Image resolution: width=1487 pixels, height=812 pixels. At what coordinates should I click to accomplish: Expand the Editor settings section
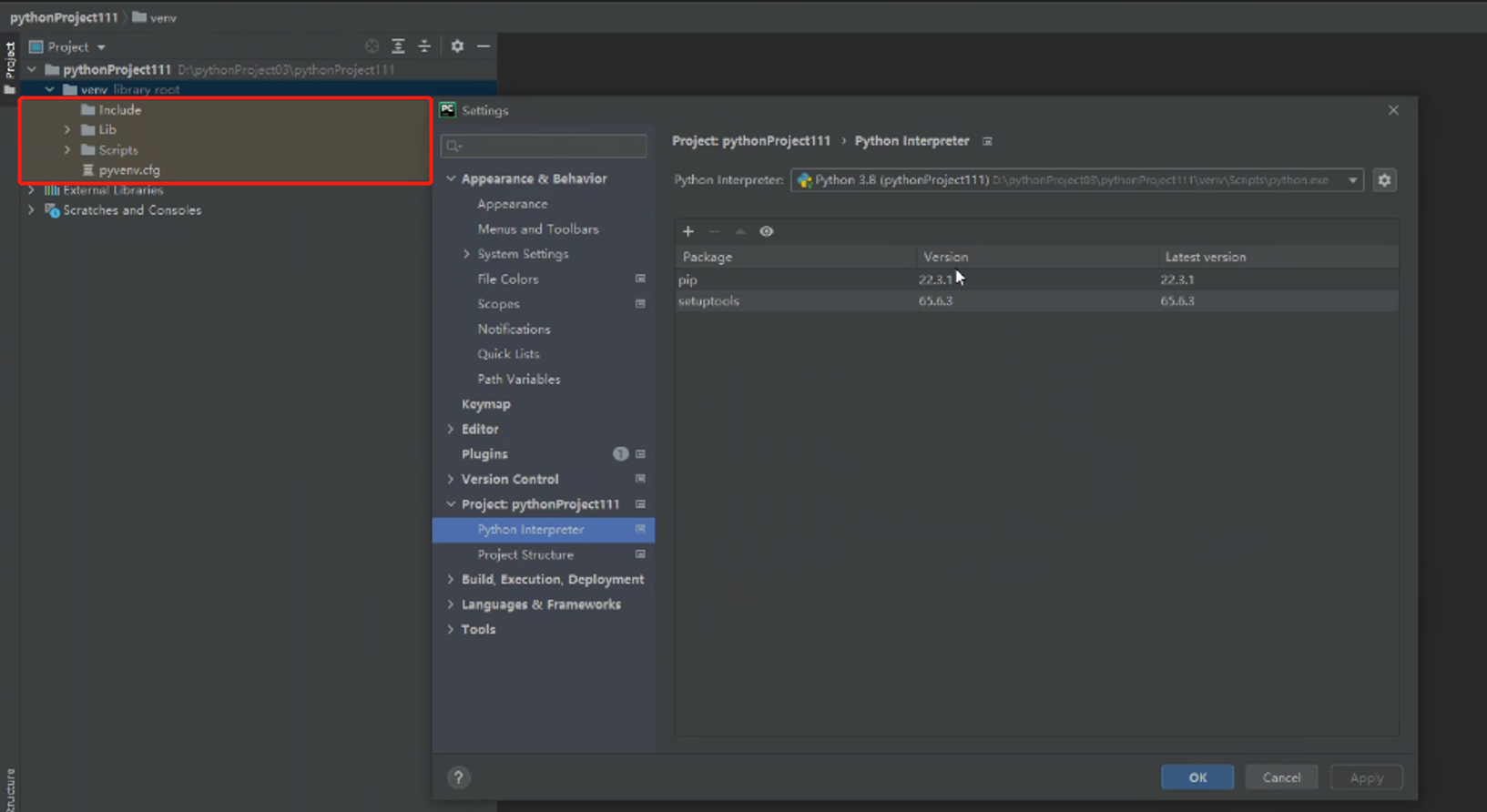[x=451, y=429]
